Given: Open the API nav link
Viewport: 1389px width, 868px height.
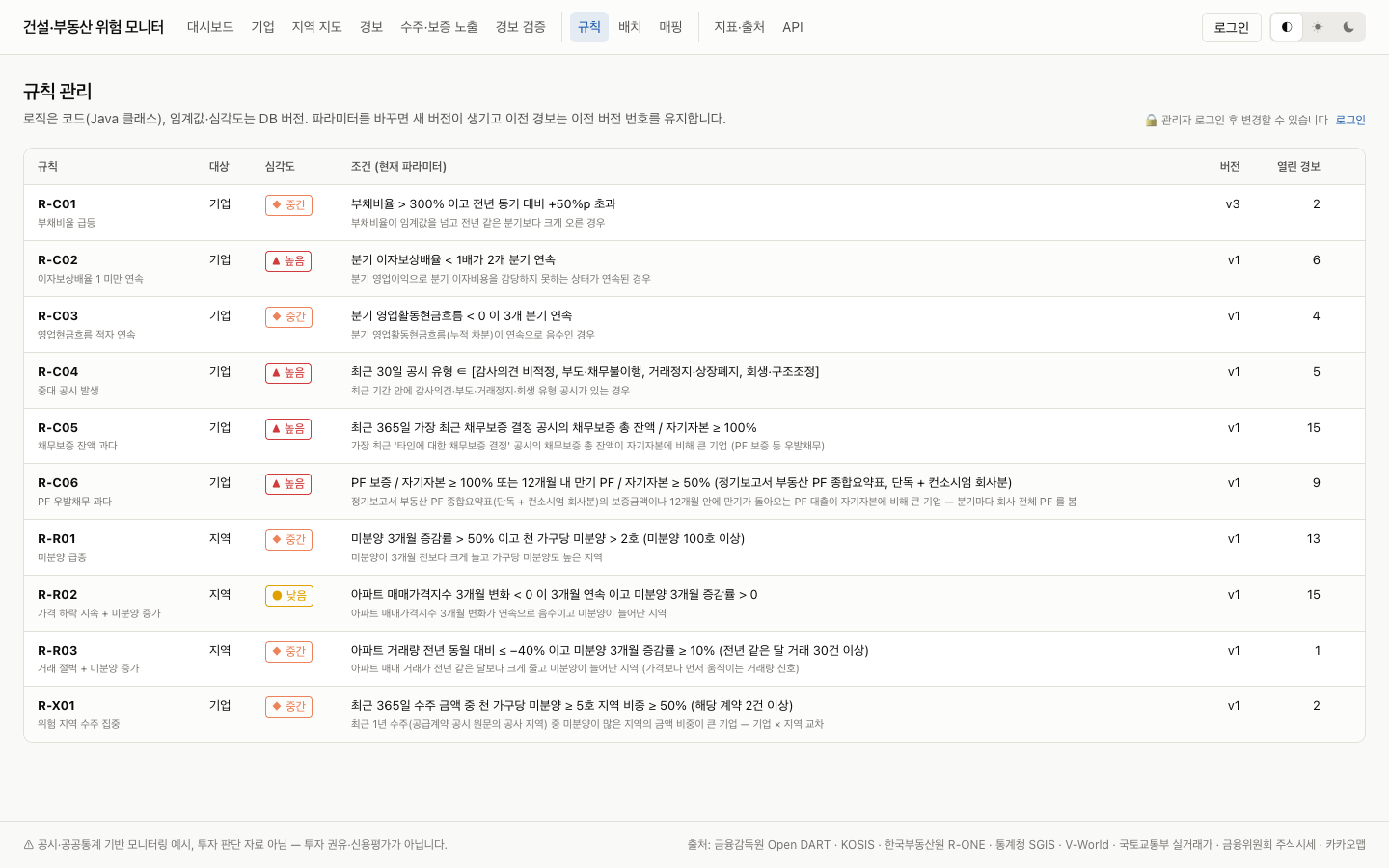Looking at the screenshot, I should (x=793, y=27).
